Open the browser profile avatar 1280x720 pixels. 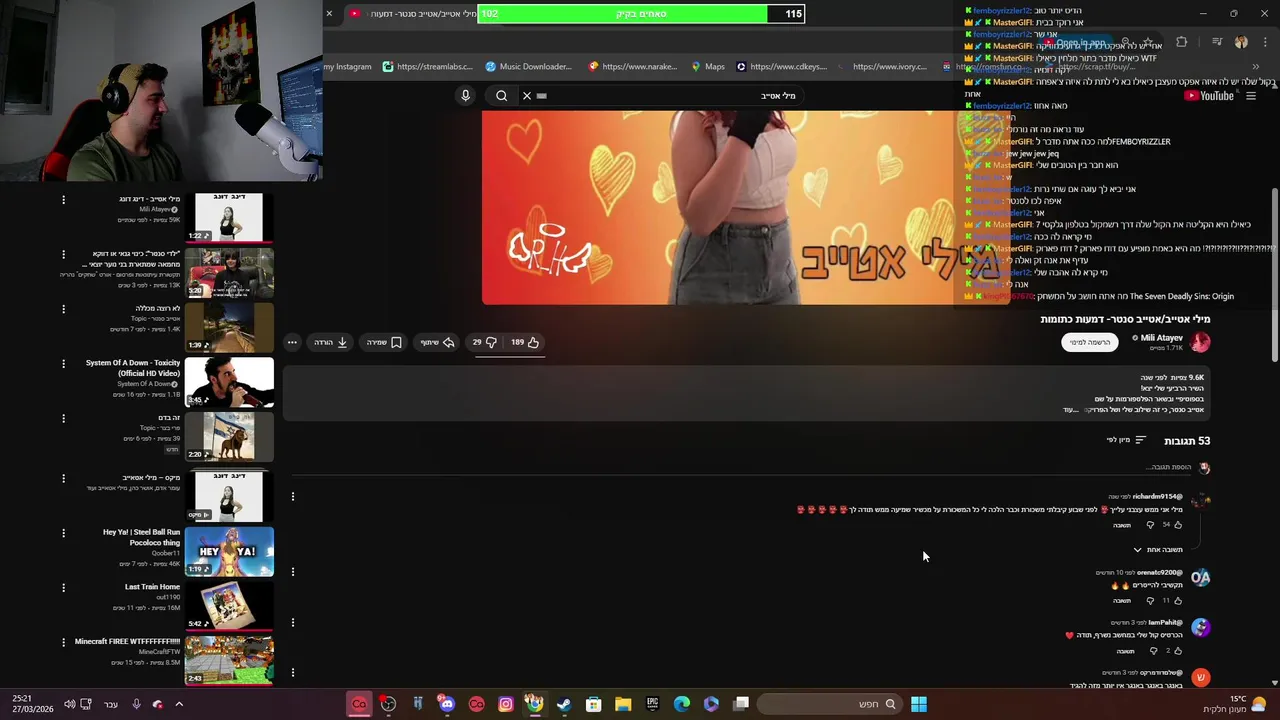tap(1241, 42)
